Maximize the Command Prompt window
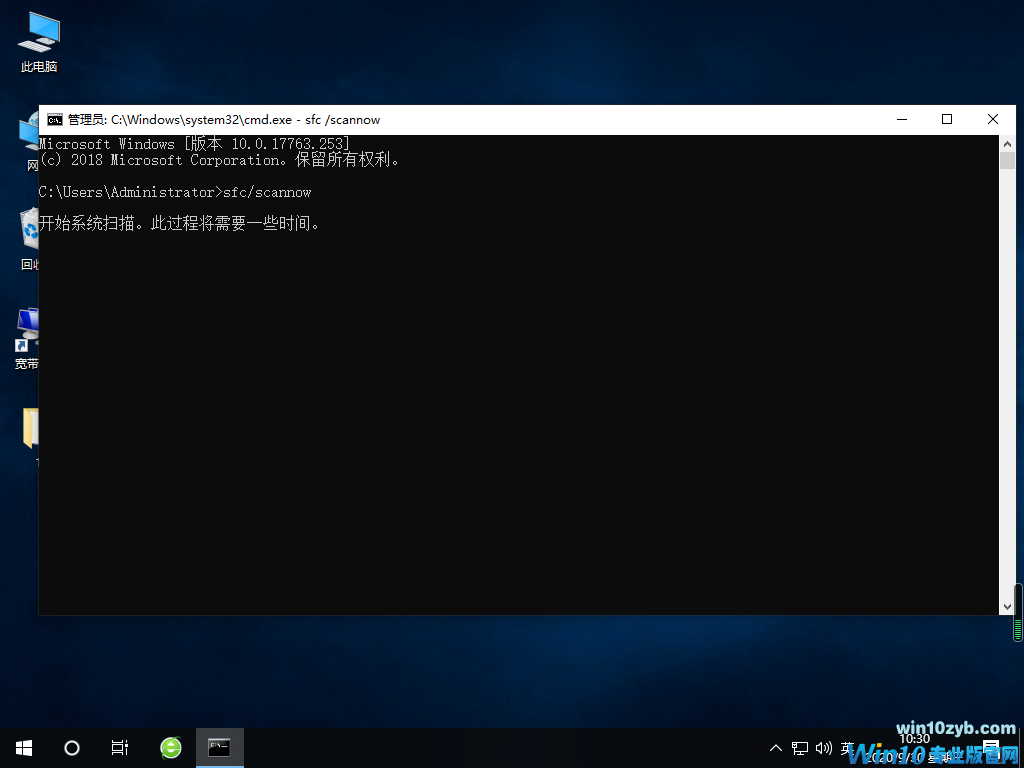This screenshot has width=1024, height=768. tap(947, 119)
